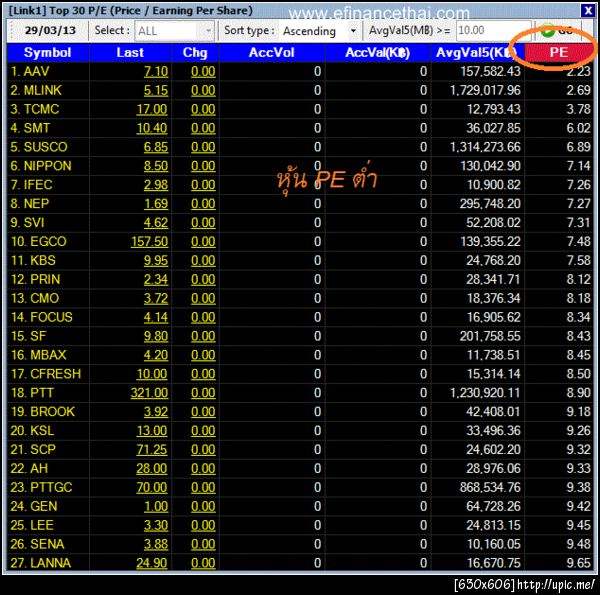Select the AH symbol
Viewport: 600px width, 595px height.
click(x=39, y=468)
